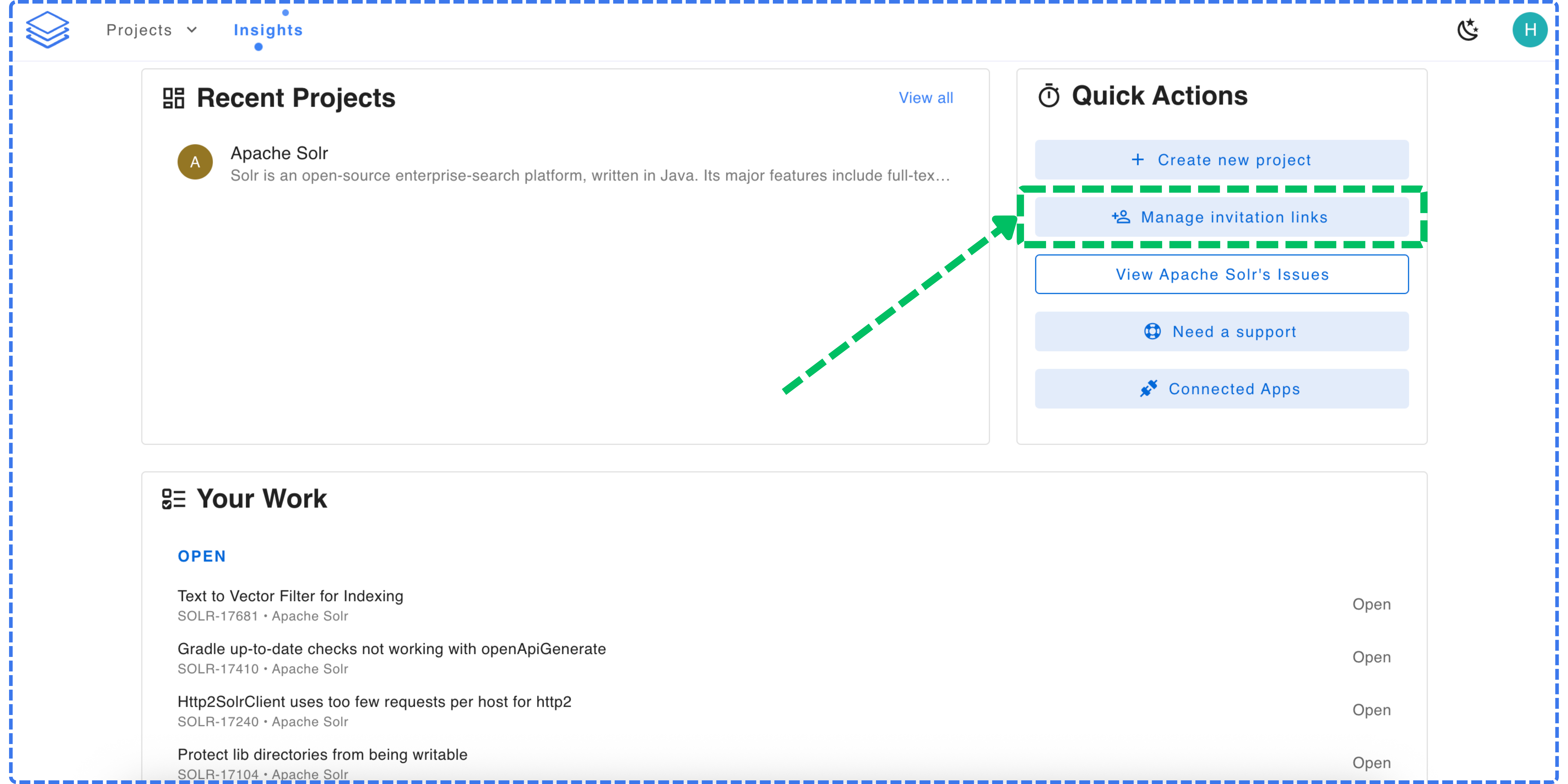Click View all recent projects link
The height and width of the screenshot is (784, 1568).
point(925,98)
